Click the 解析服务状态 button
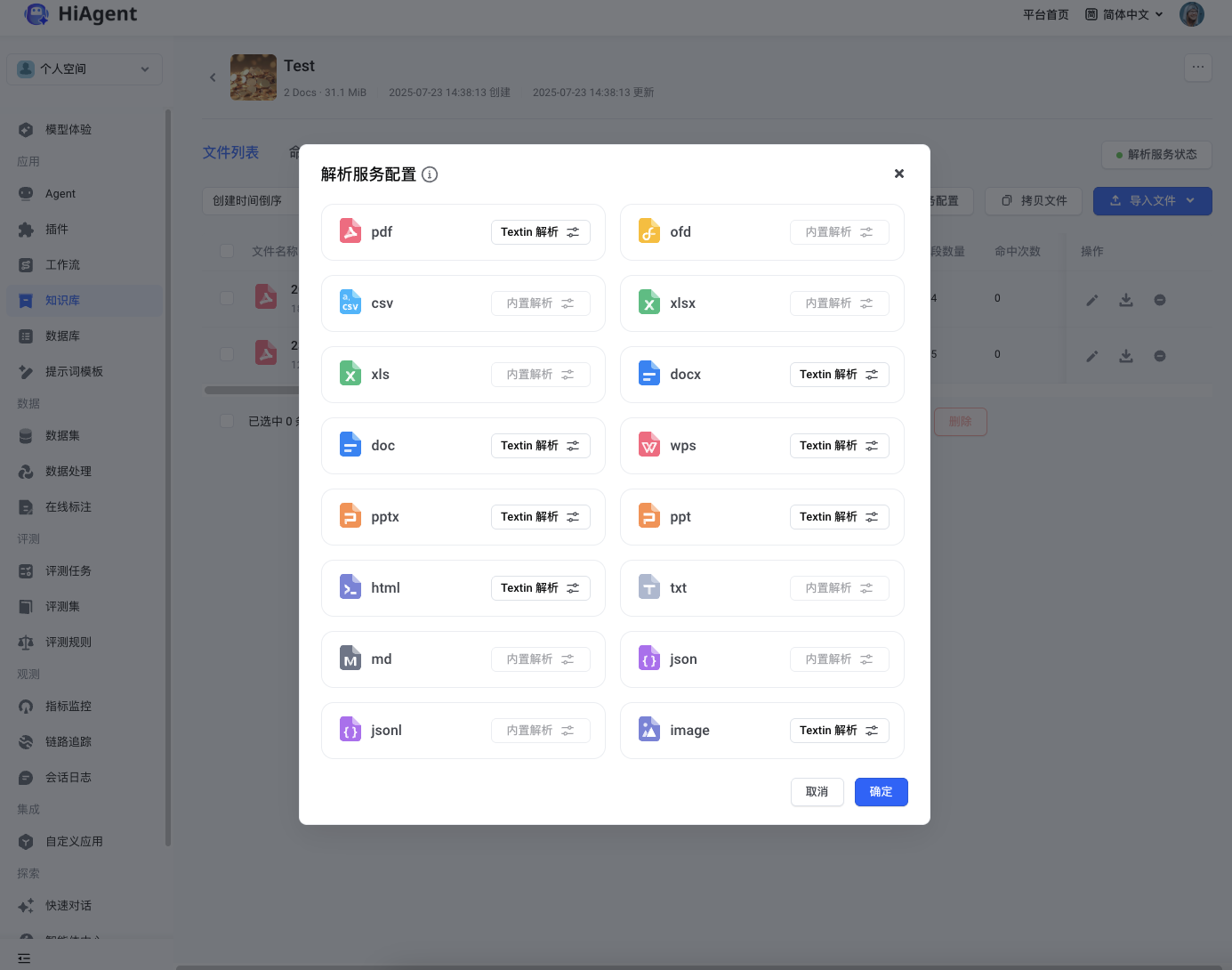The height and width of the screenshot is (970, 1232). (1156, 155)
